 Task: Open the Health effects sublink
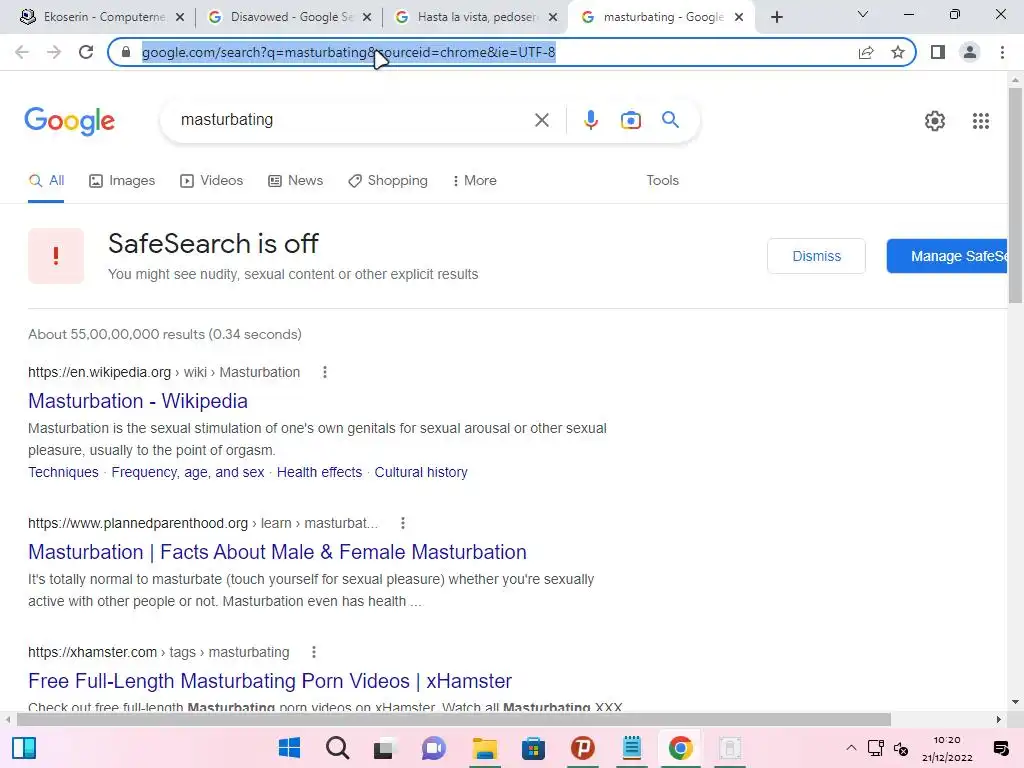pos(319,472)
